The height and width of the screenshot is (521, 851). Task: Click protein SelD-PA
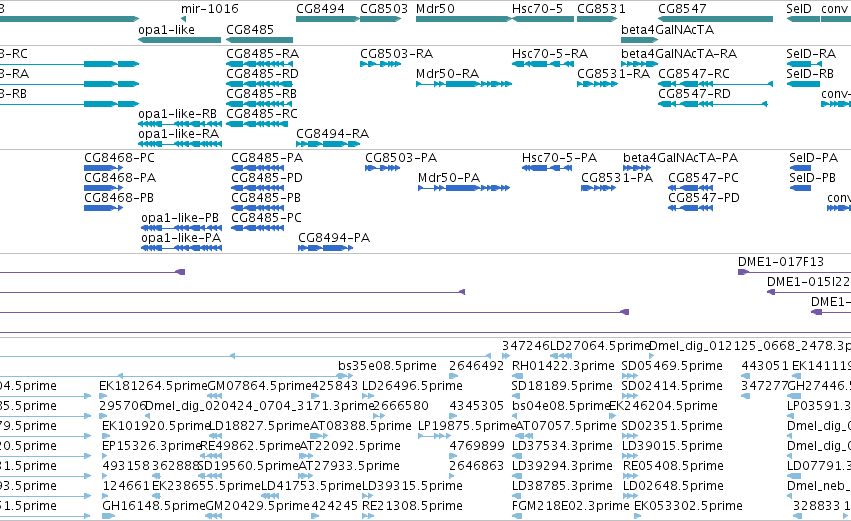[x=800, y=168]
